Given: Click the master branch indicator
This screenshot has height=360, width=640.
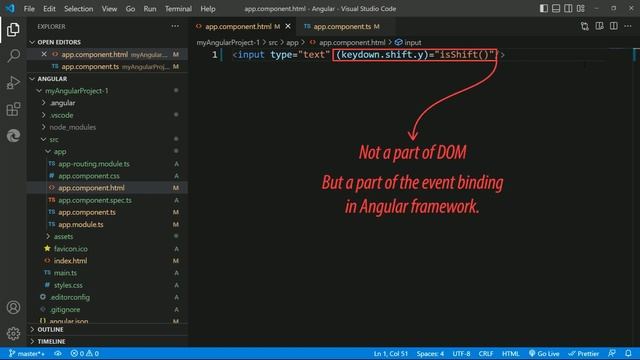Looking at the screenshot, I should (x=27, y=353).
